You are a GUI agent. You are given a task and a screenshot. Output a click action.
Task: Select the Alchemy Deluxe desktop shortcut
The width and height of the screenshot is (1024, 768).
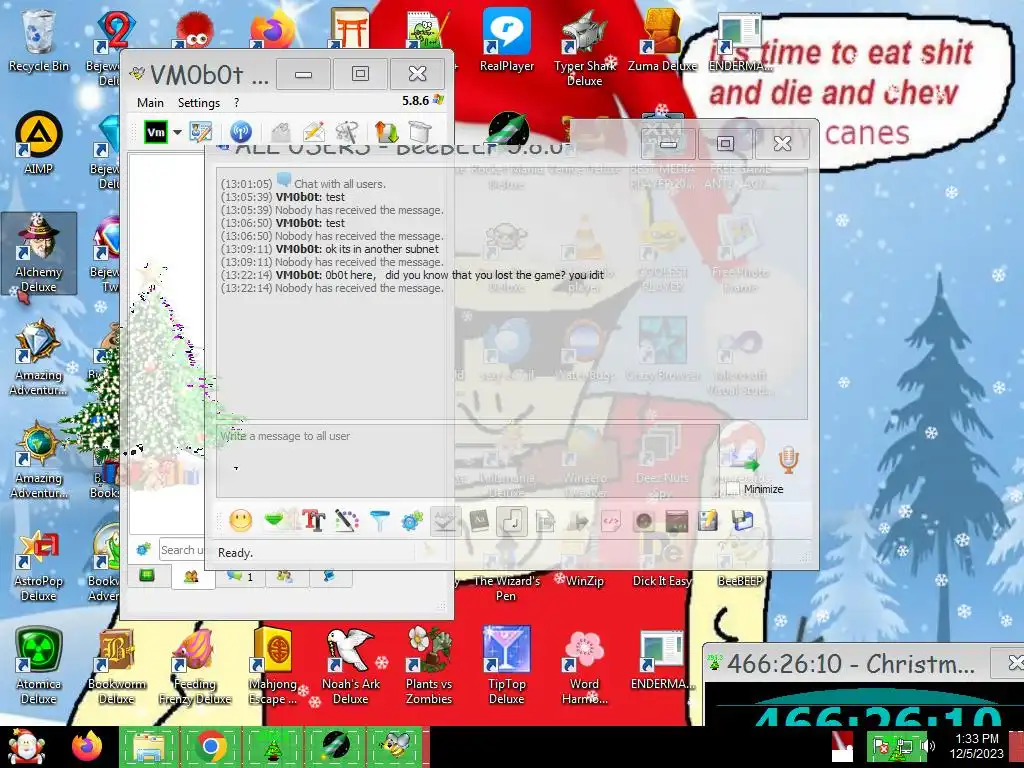point(39,253)
